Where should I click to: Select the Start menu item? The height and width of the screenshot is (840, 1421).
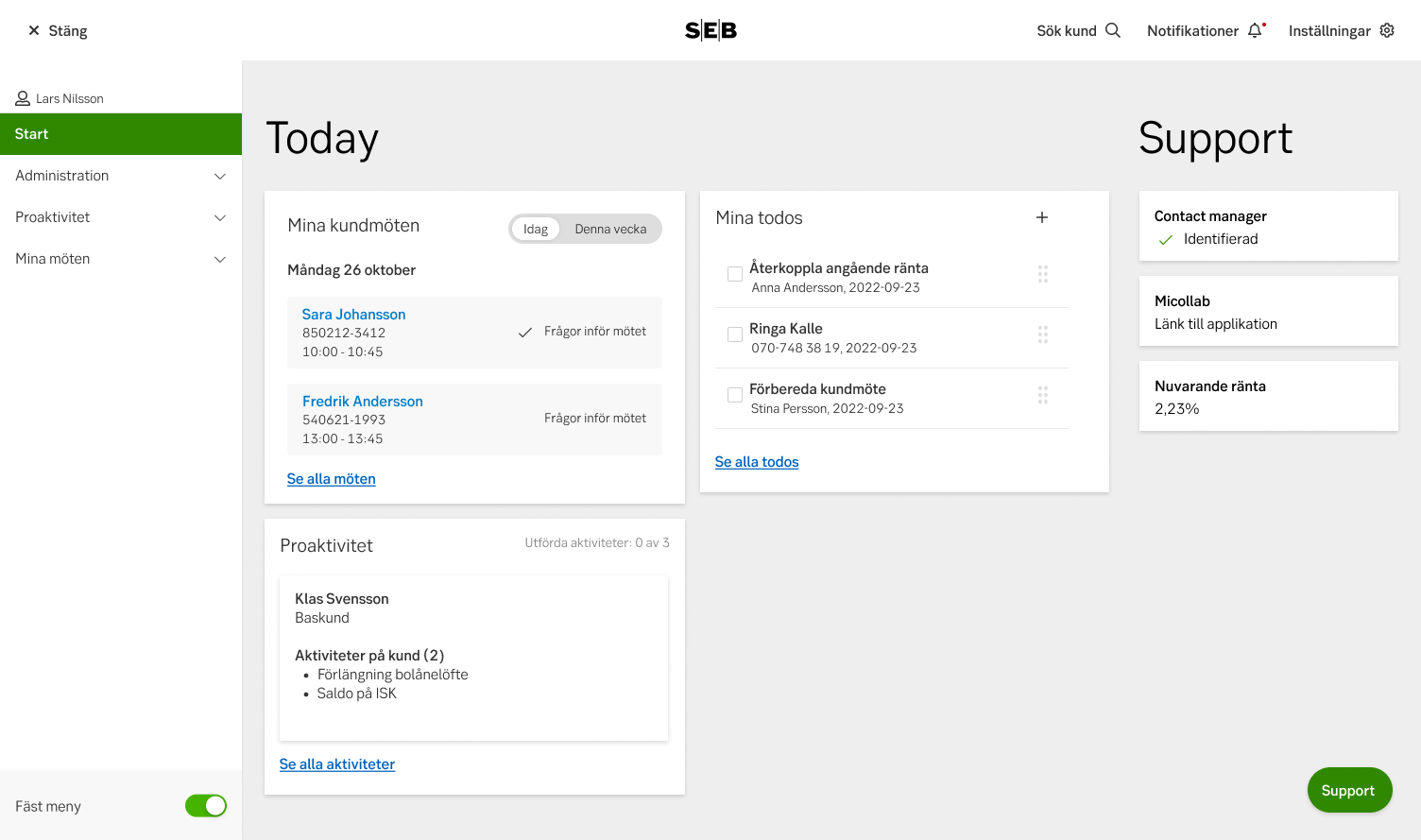(121, 134)
